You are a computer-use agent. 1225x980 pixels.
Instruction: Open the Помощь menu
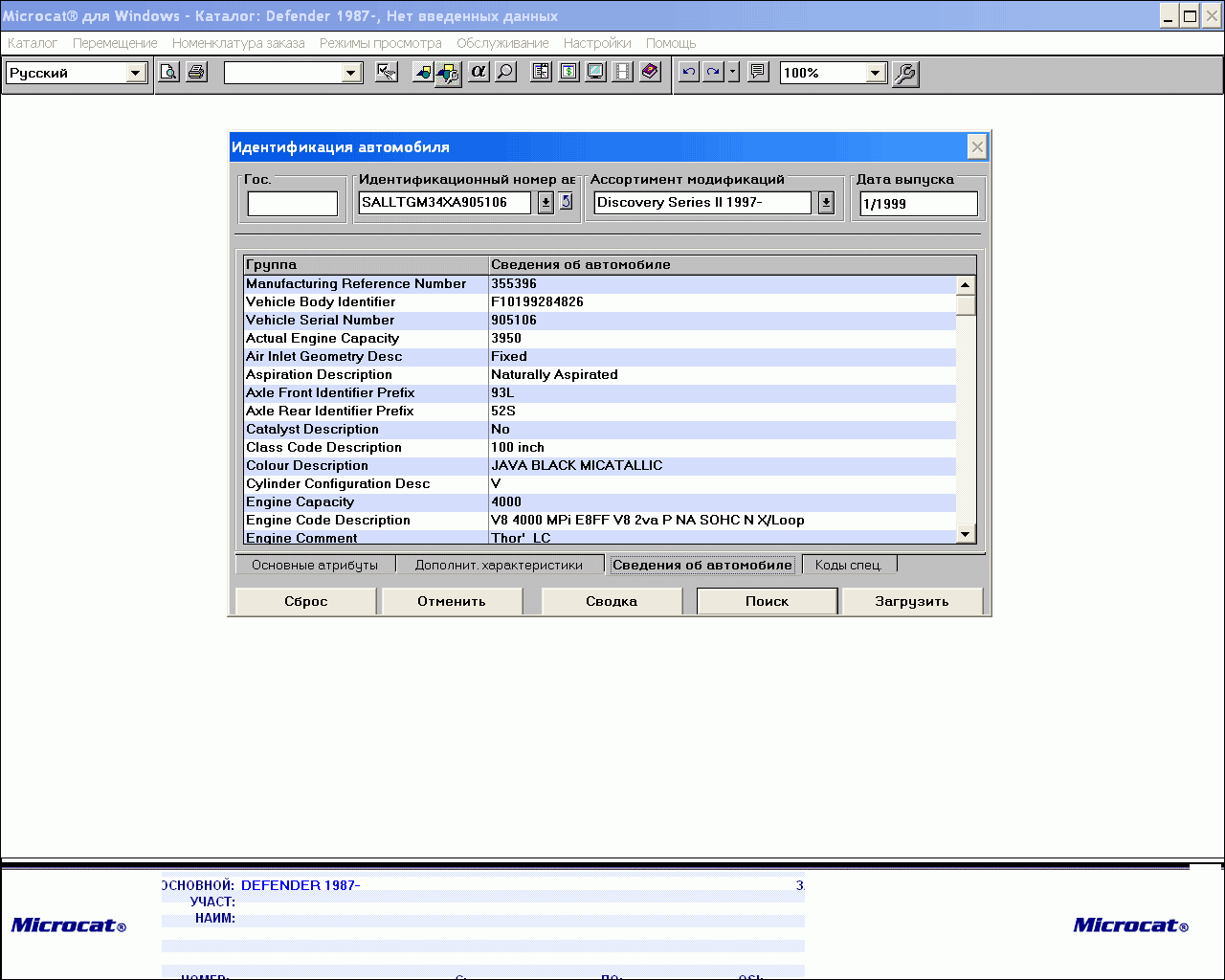click(671, 43)
